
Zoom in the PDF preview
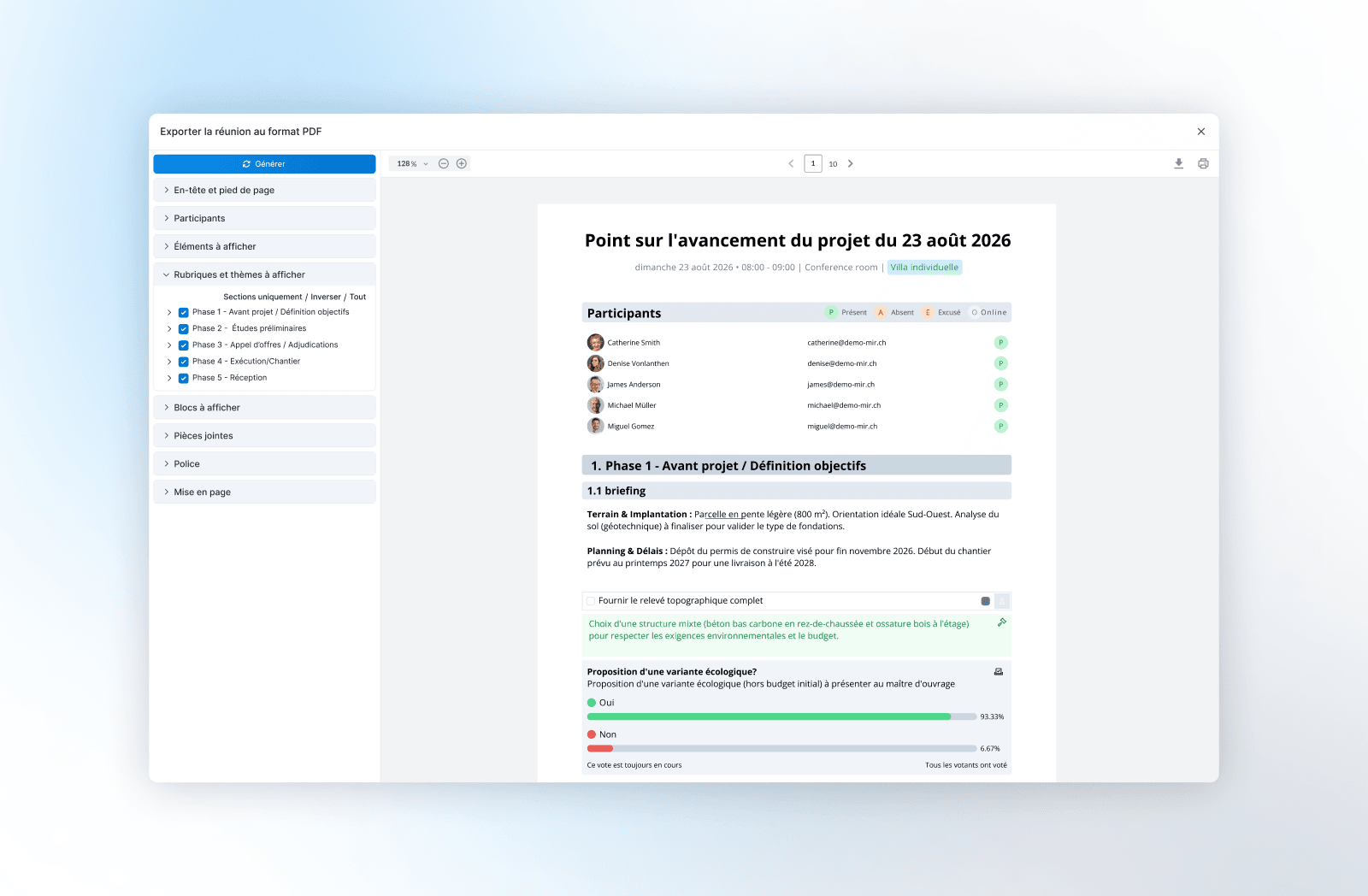(x=462, y=163)
